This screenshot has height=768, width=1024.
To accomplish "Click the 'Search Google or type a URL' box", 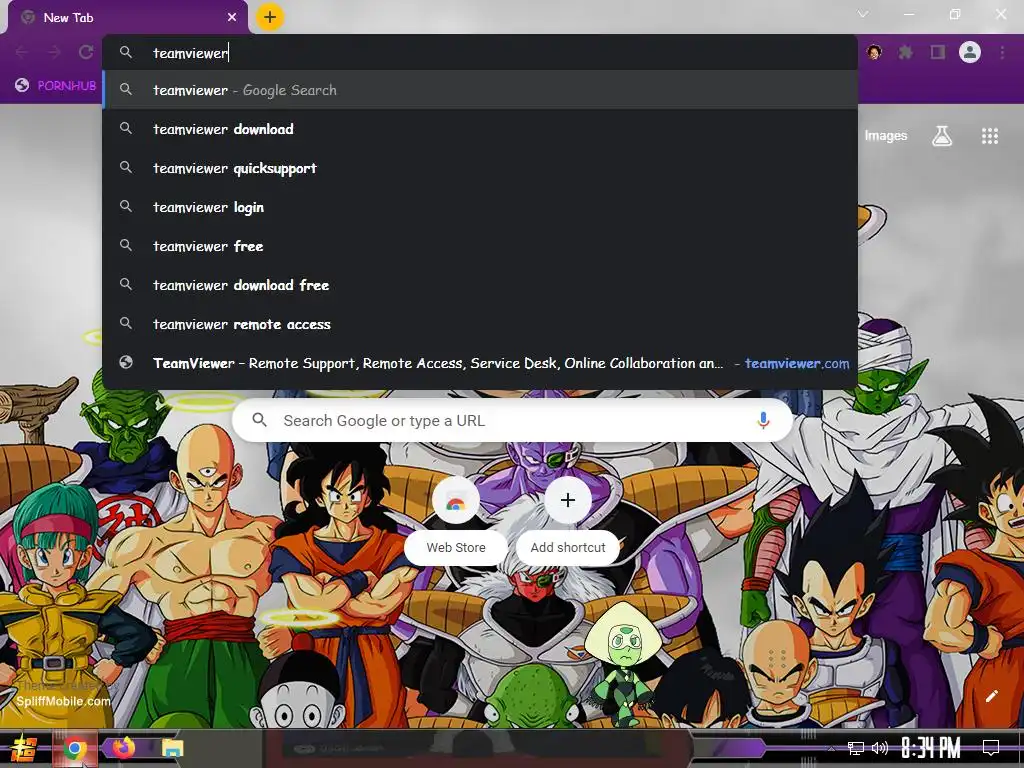I will [513, 421].
